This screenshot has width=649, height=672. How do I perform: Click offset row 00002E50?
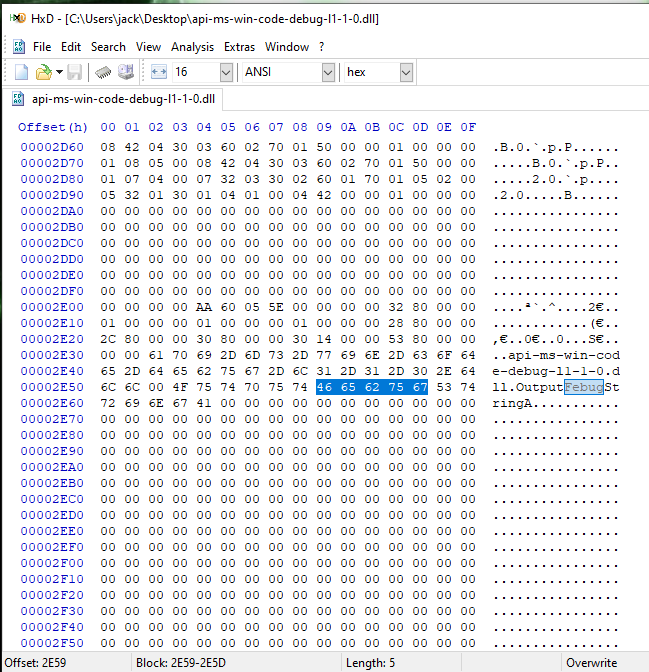52,387
